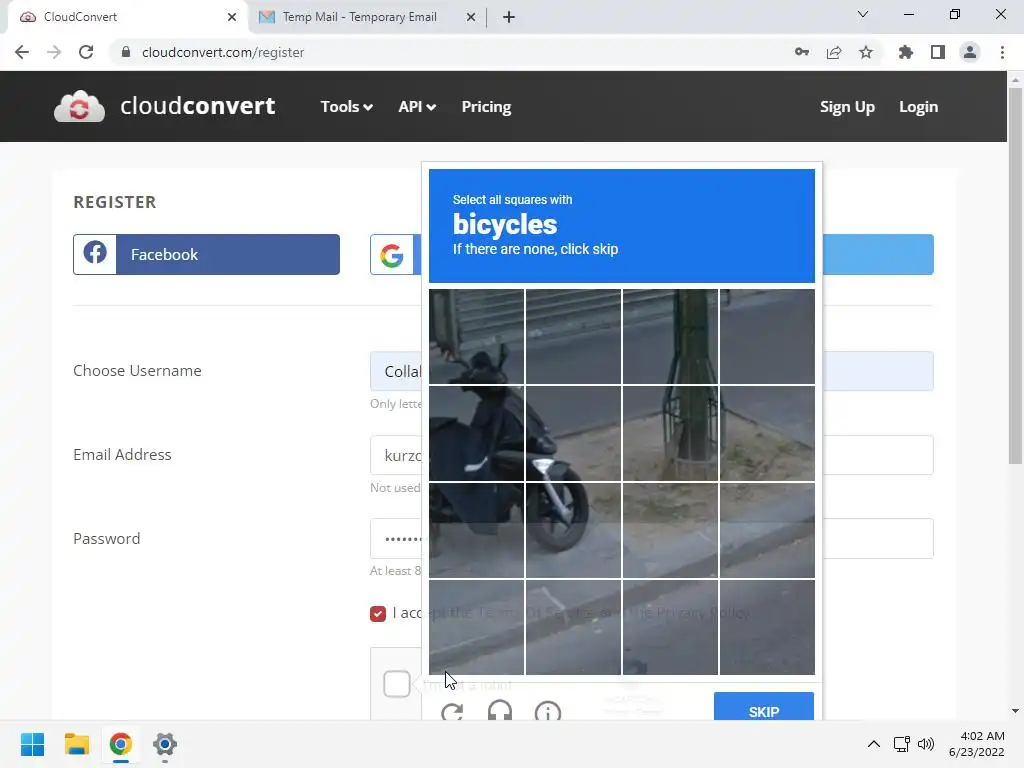Image resolution: width=1024 pixels, height=768 pixels.
Task: Get a new captcha challenge with reload icon
Action: click(452, 712)
